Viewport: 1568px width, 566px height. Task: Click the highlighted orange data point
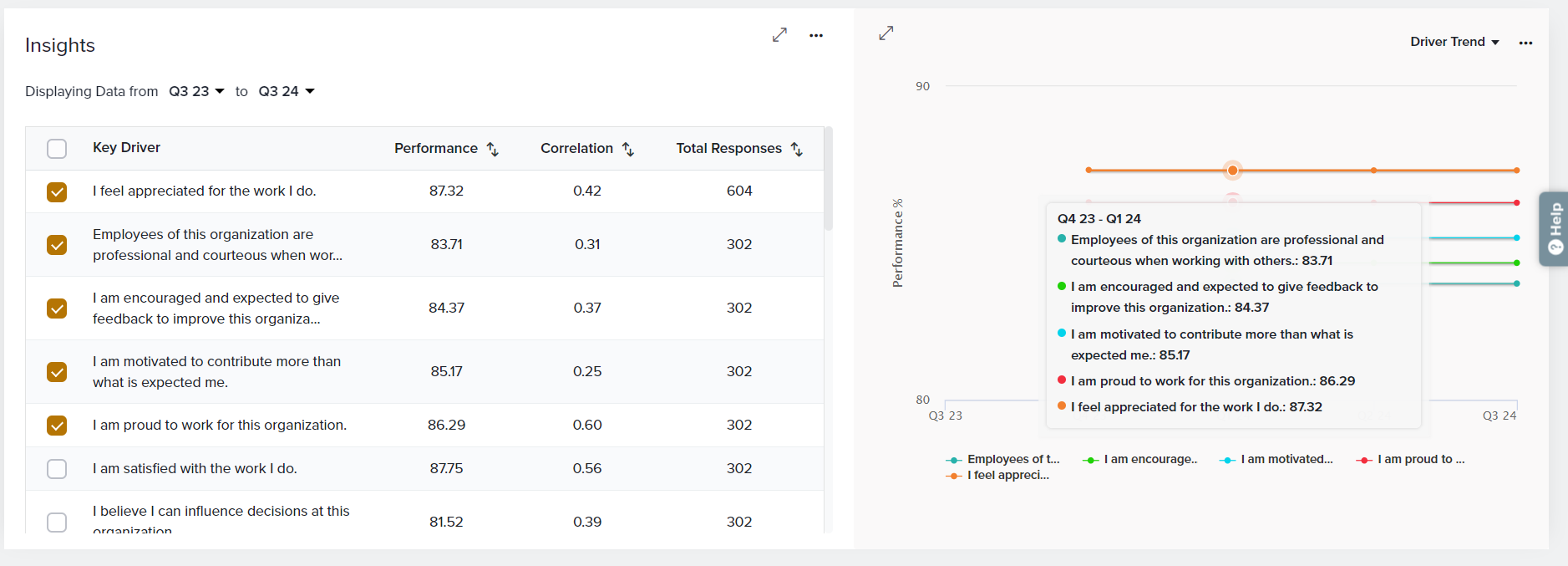[1232, 171]
